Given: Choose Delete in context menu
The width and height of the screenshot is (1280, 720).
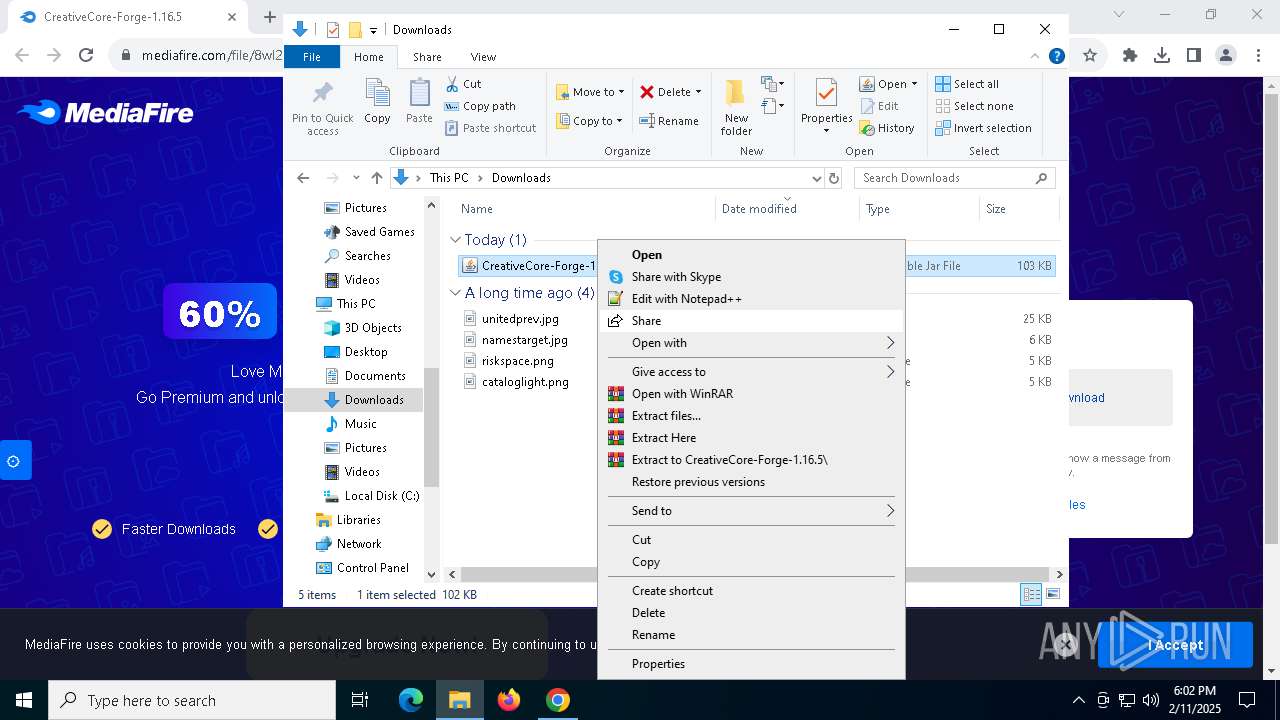Looking at the screenshot, I should (752, 613).
